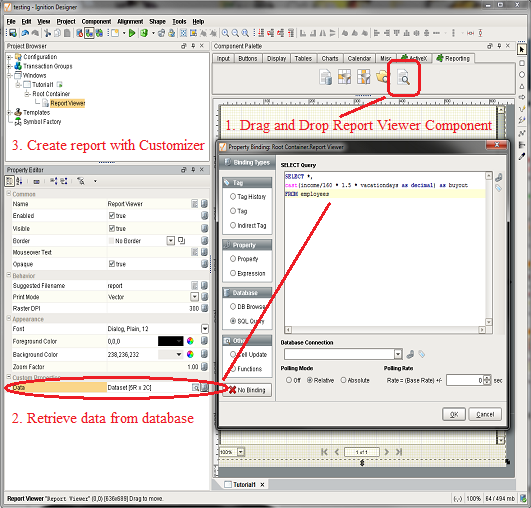Click the OK button in Property Binding
The width and height of the screenshot is (531, 508).
pos(454,414)
